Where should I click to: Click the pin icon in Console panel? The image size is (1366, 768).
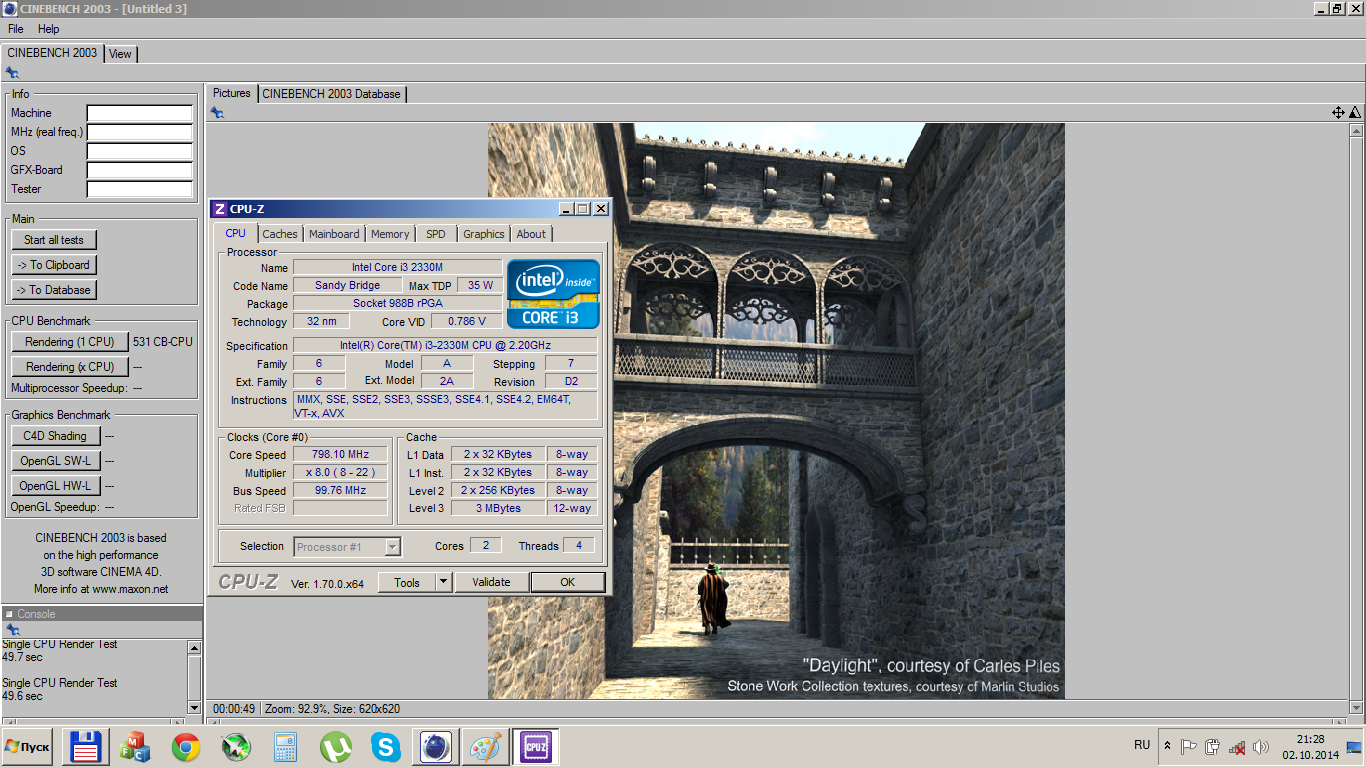pos(12,629)
